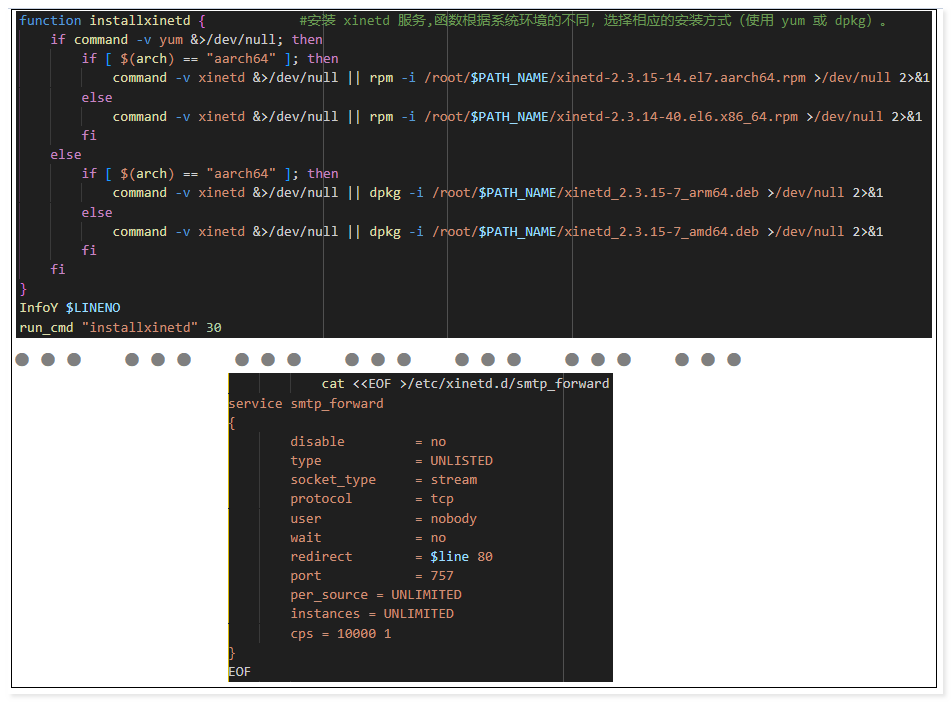Click the port value 757
The height and width of the screenshot is (702, 951).
pos(441,576)
